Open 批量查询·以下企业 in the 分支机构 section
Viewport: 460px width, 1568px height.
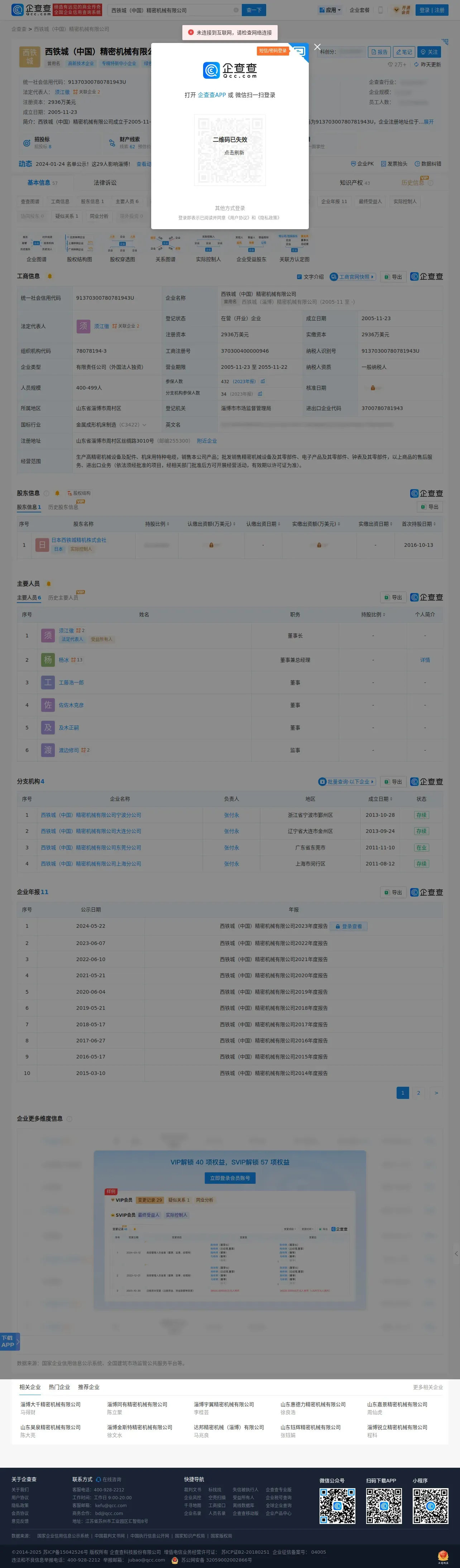(x=347, y=782)
